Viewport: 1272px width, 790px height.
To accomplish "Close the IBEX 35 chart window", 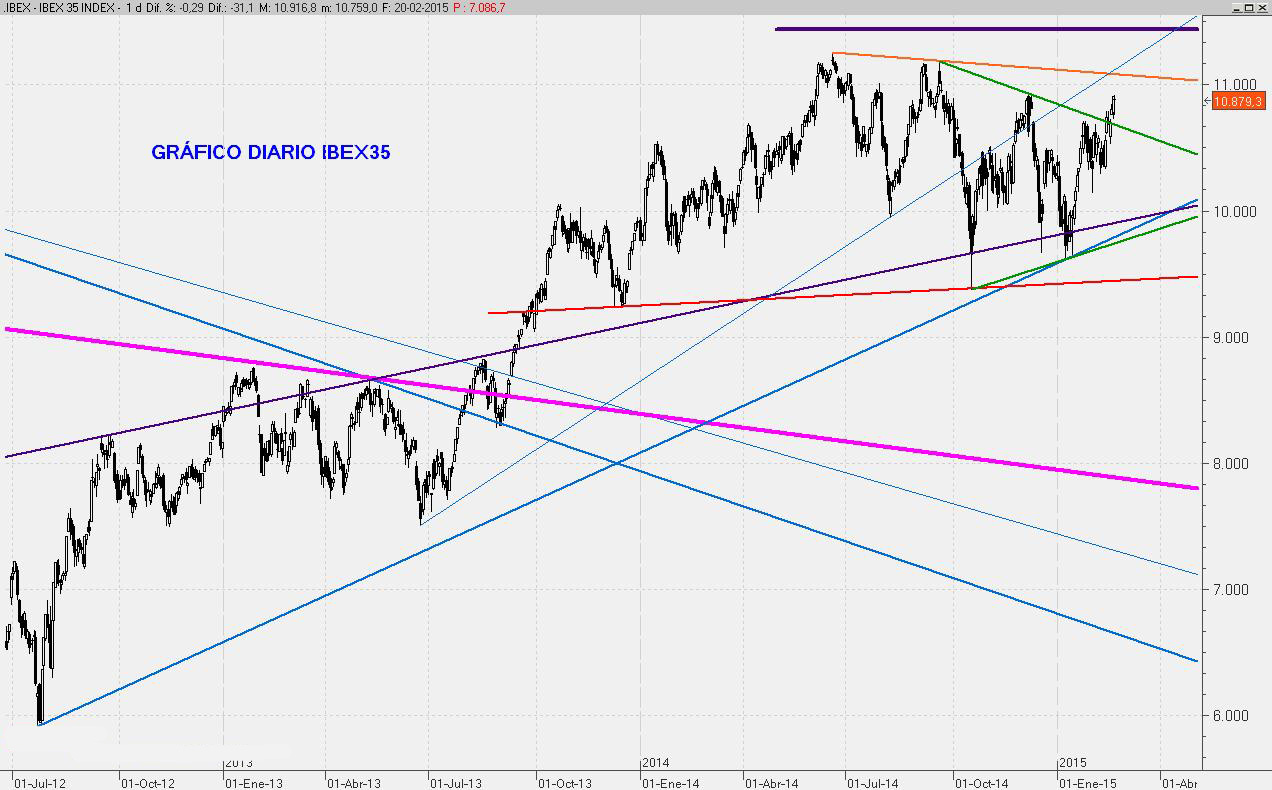I will click(x=1262, y=7).
